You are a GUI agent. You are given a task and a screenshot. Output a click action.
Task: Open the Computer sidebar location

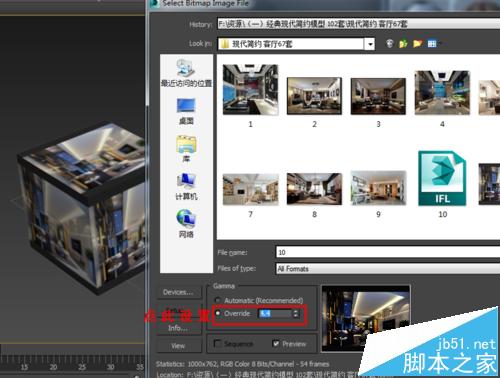click(186, 187)
